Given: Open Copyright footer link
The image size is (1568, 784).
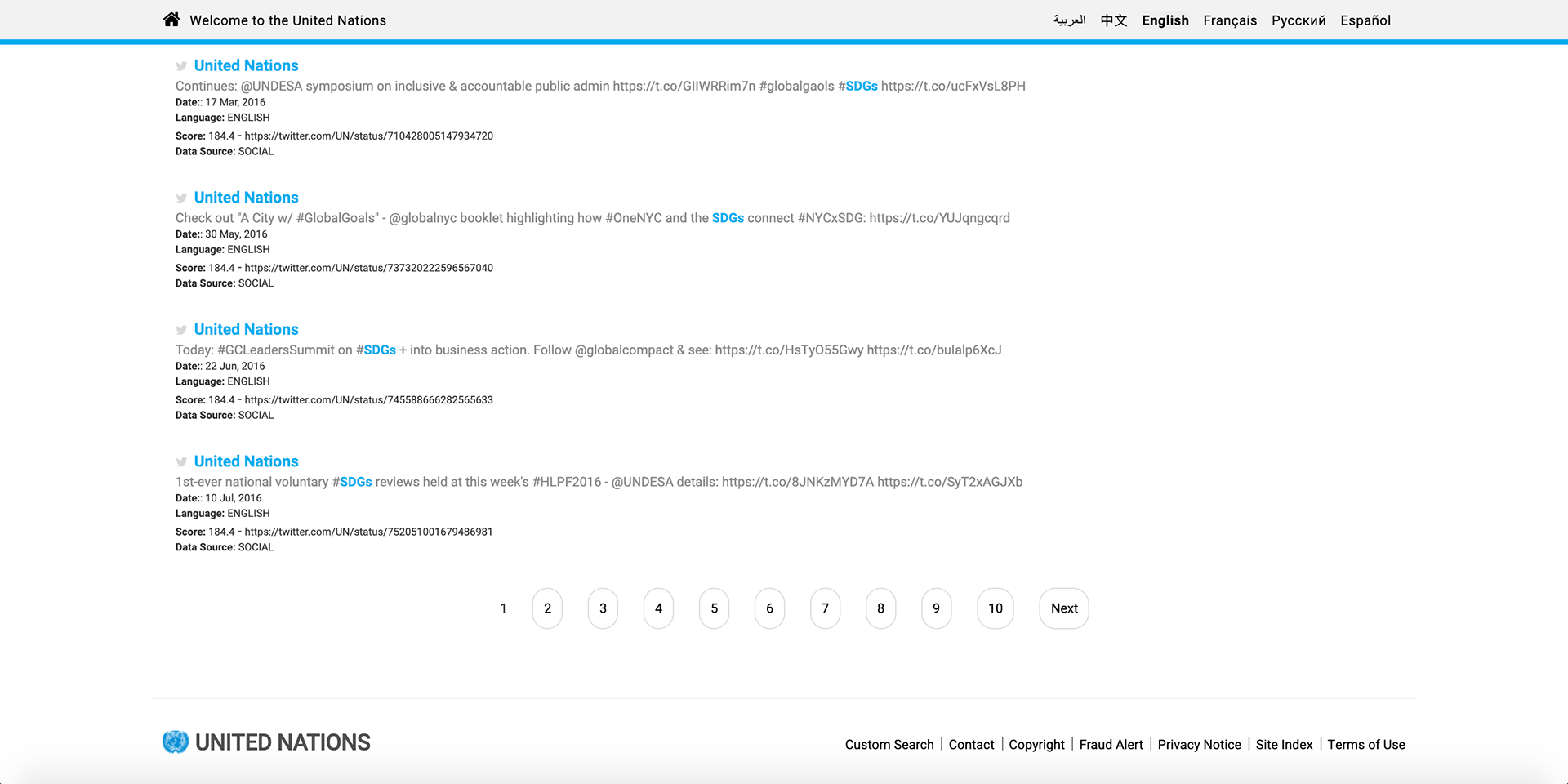Looking at the screenshot, I should [1036, 745].
